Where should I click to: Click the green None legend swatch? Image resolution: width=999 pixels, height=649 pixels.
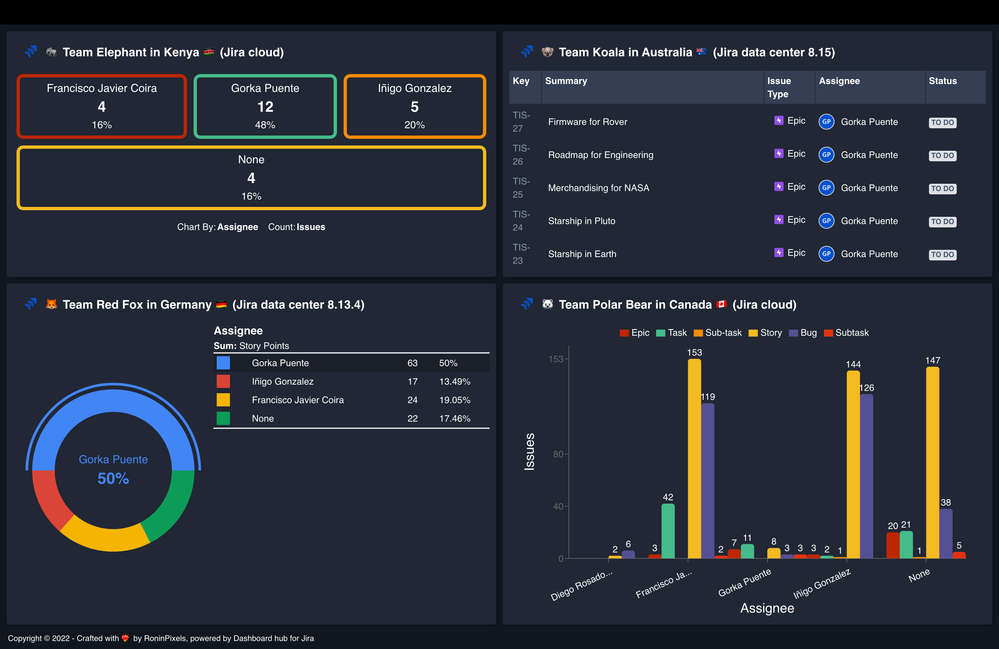click(x=223, y=418)
